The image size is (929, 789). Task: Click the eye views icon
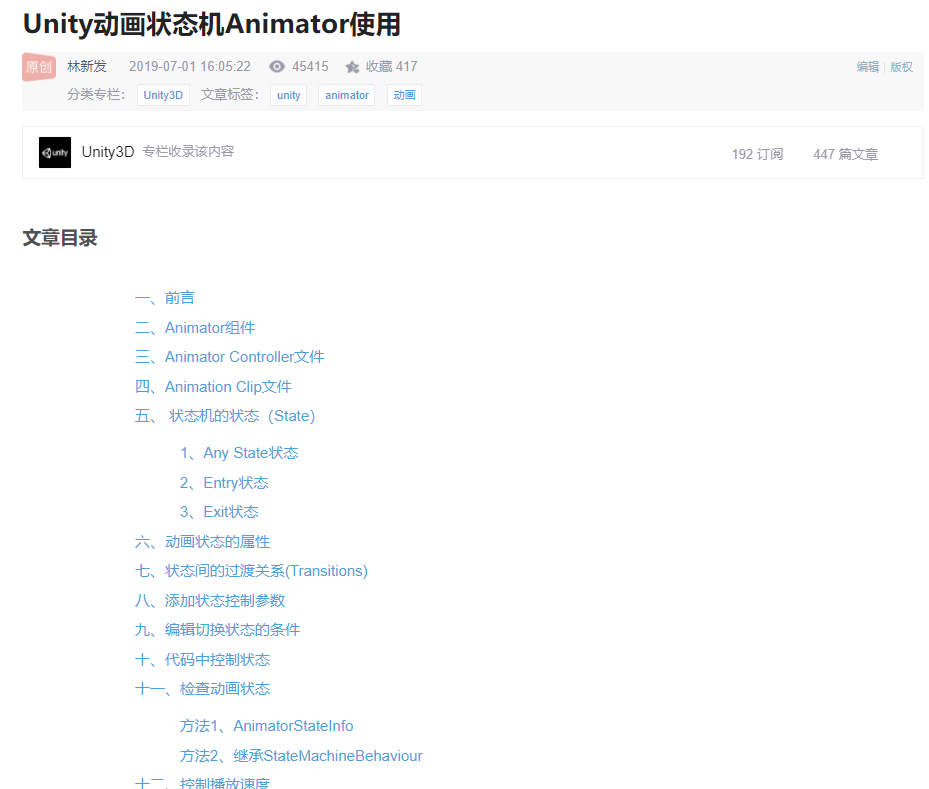pyautogui.click(x=277, y=66)
